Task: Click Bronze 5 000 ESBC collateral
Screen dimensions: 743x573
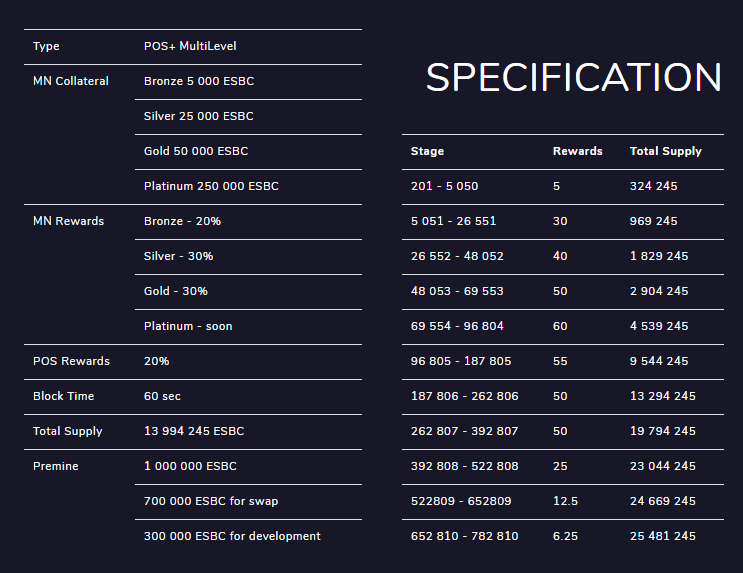Action: click(x=199, y=81)
